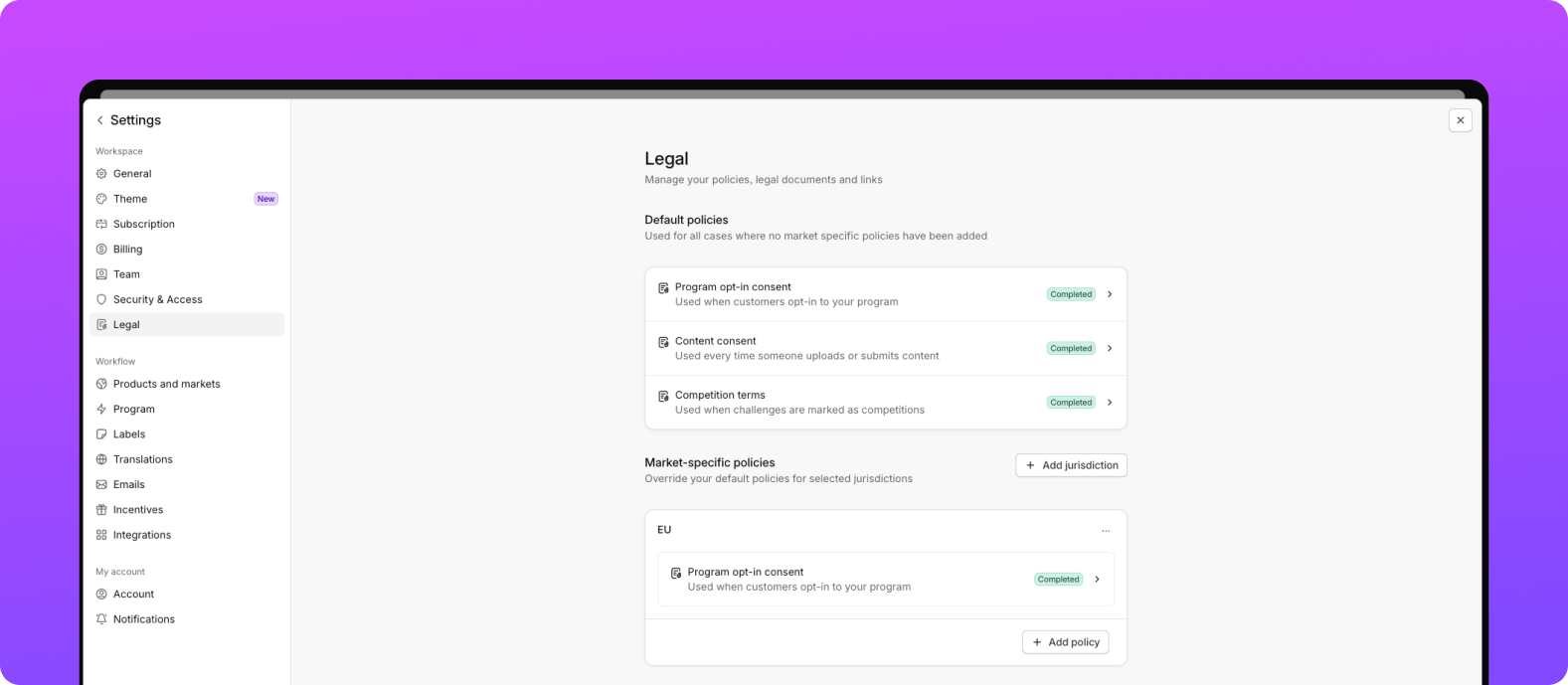Screen dimensions: 1568x685
Task: Click the Integrations grid icon
Action: 101,535
